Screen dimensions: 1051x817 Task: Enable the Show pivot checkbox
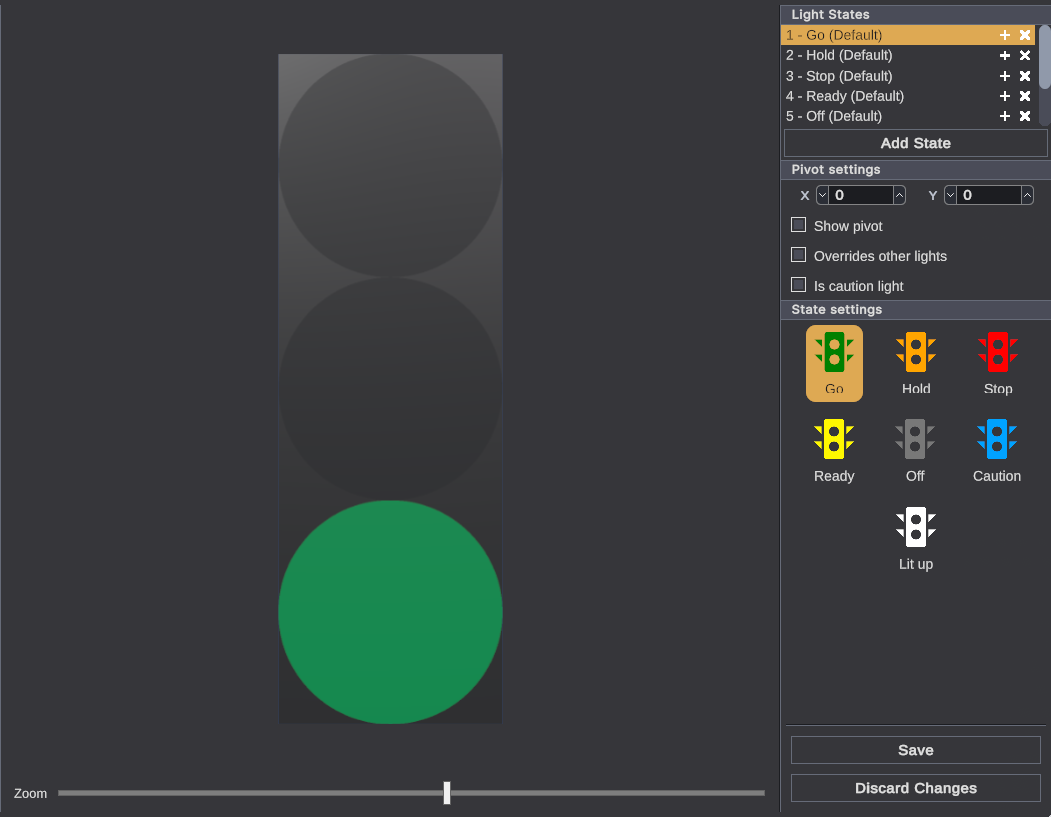click(798, 225)
